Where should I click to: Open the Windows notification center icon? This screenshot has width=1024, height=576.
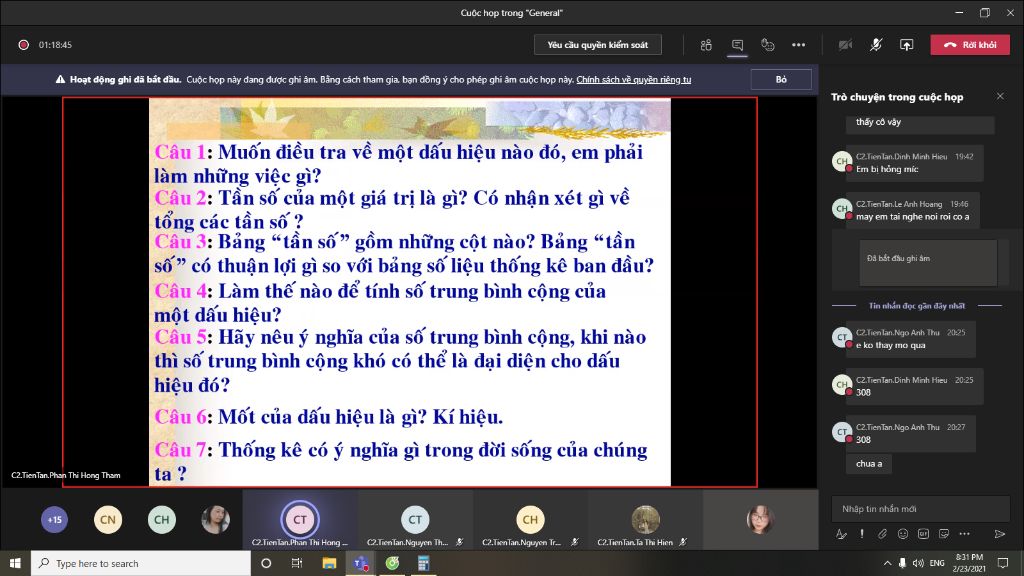point(1003,563)
